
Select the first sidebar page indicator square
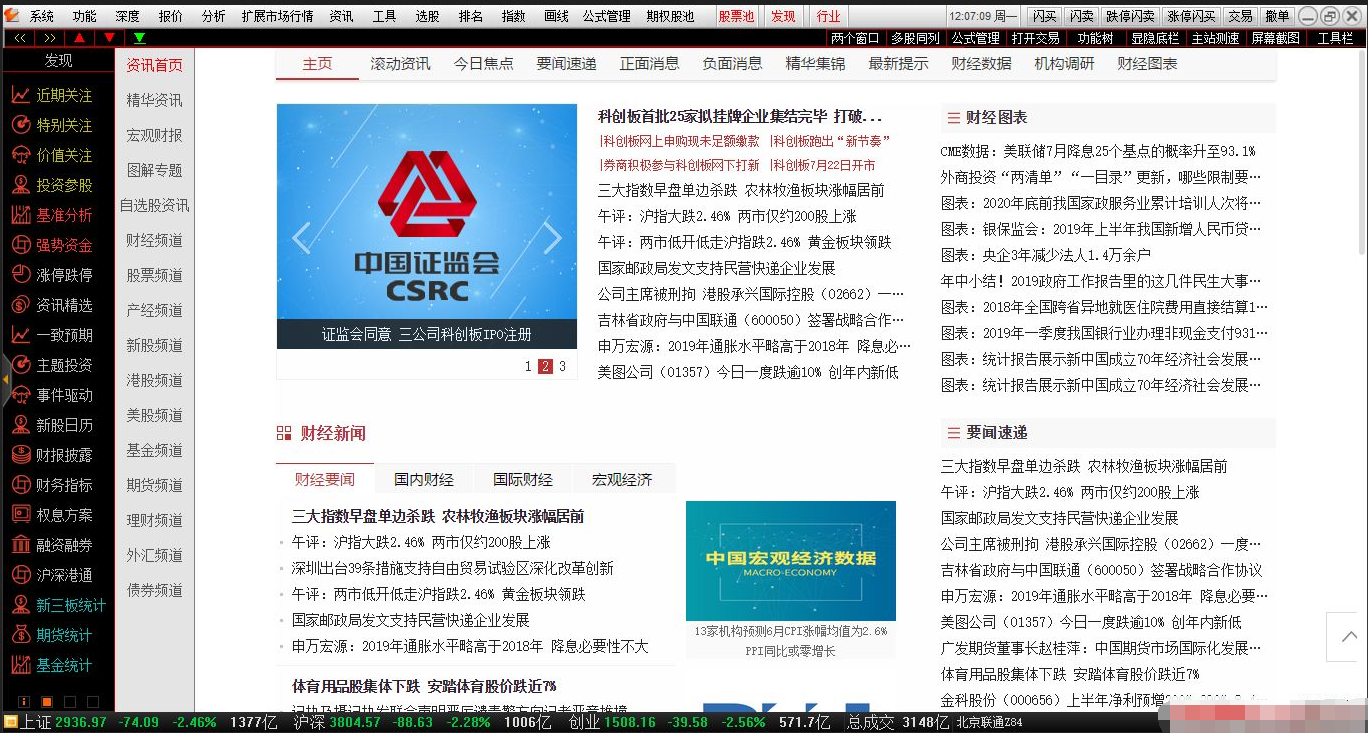[24, 702]
